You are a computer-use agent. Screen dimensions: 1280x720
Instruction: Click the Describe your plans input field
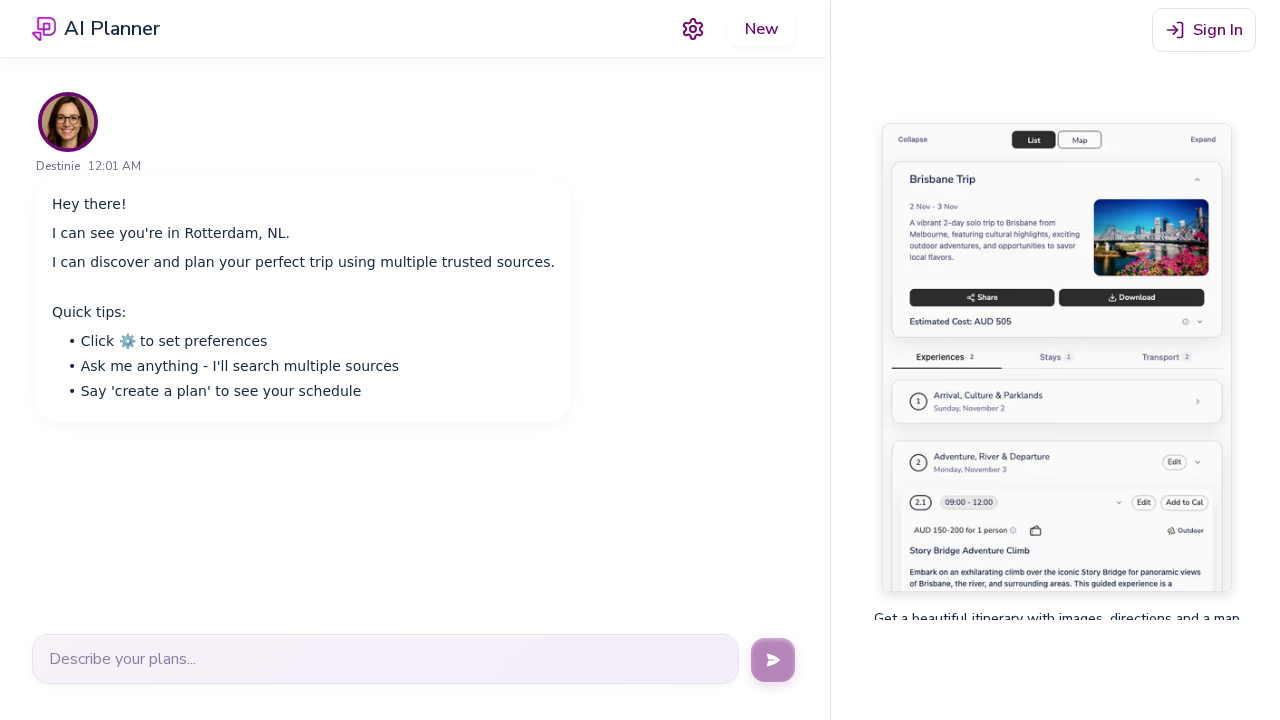[x=385, y=659]
